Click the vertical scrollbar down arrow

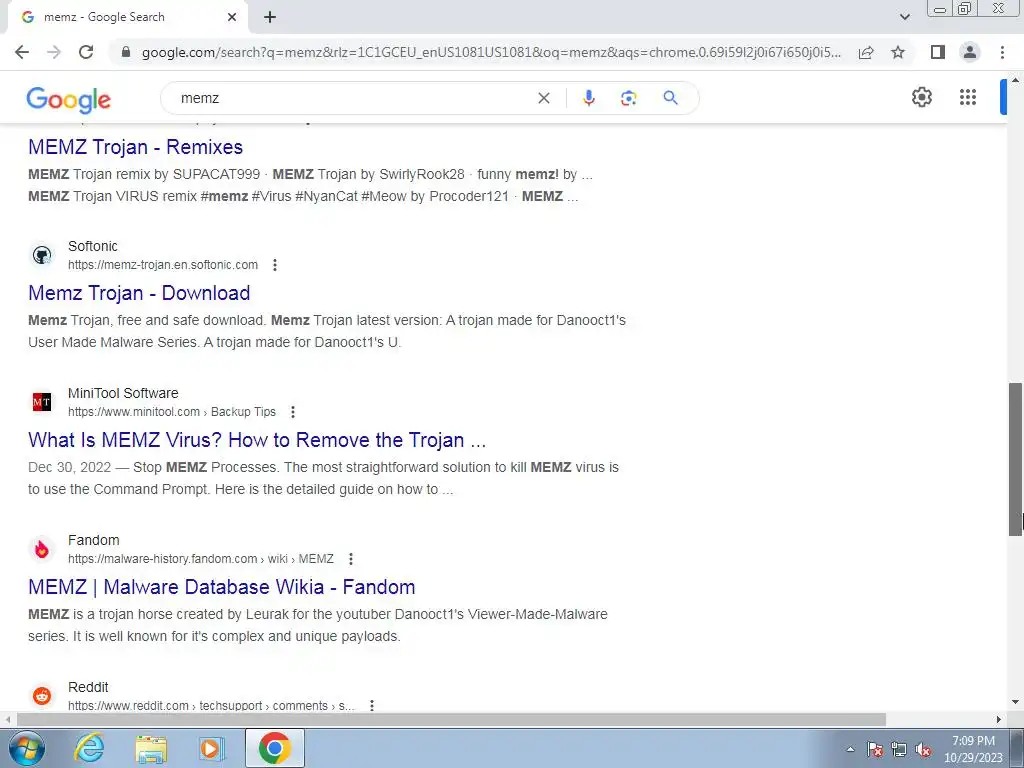coord(1016,702)
